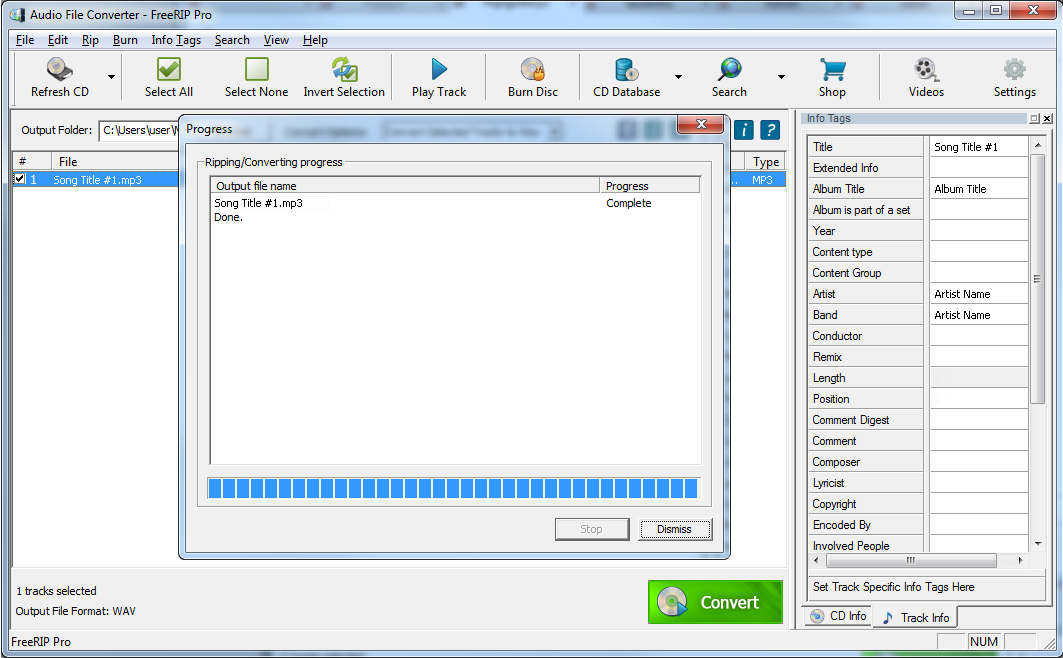Open the Info Tags menu
Viewport: 1063px width, 658px height.
pyautogui.click(x=176, y=40)
